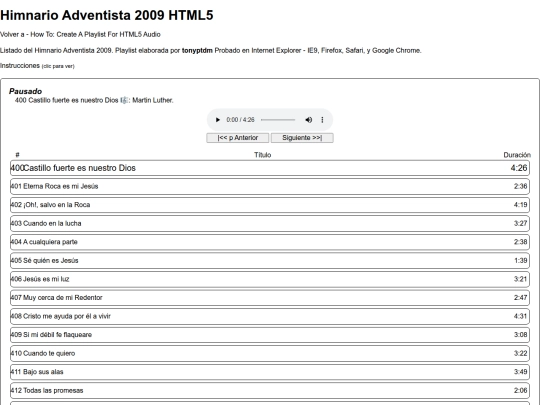Click the 2:36 duration value
Viewport: 540px width, 405px height.
point(520,186)
